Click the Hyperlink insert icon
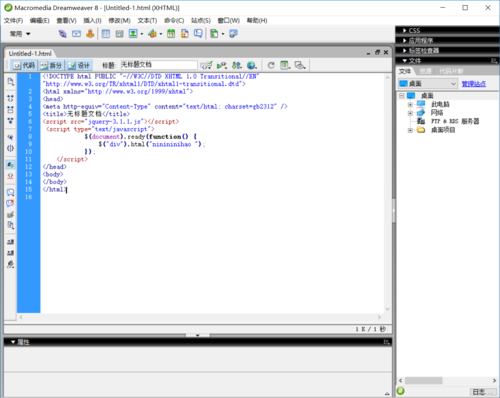 click(x=62, y=34)
